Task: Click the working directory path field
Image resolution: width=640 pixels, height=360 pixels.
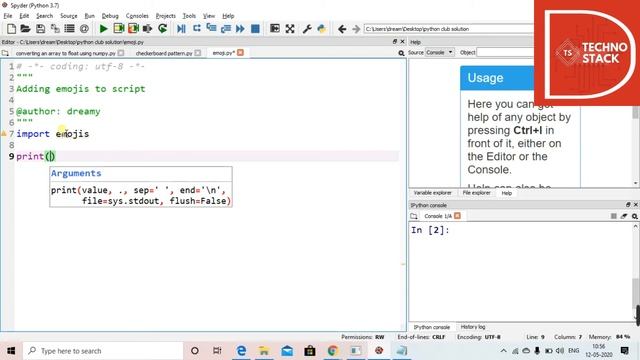Action: click(x=449, y=29)
